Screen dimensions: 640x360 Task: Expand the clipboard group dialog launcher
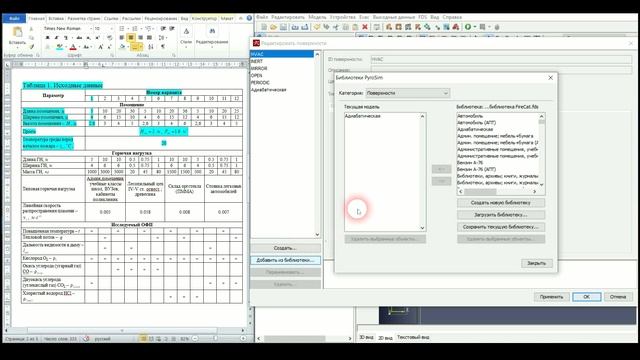38,55
